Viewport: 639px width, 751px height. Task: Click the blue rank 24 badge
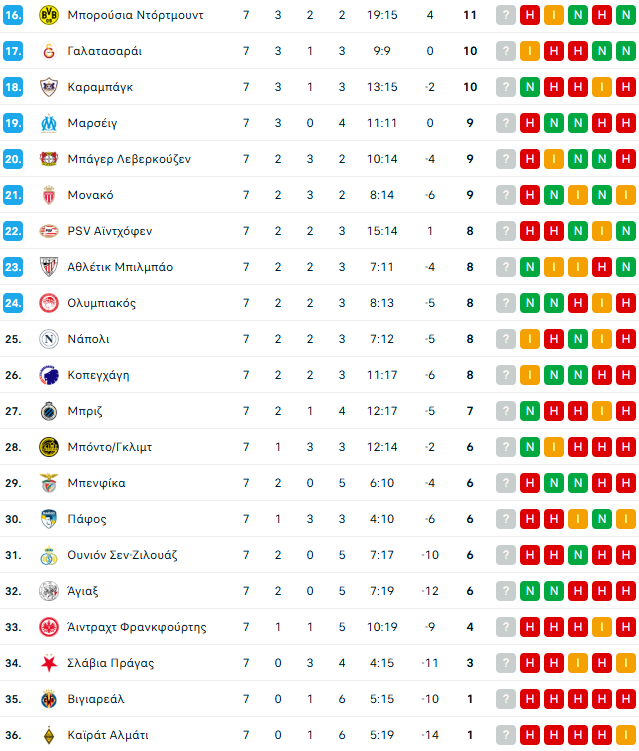point(13,303)
